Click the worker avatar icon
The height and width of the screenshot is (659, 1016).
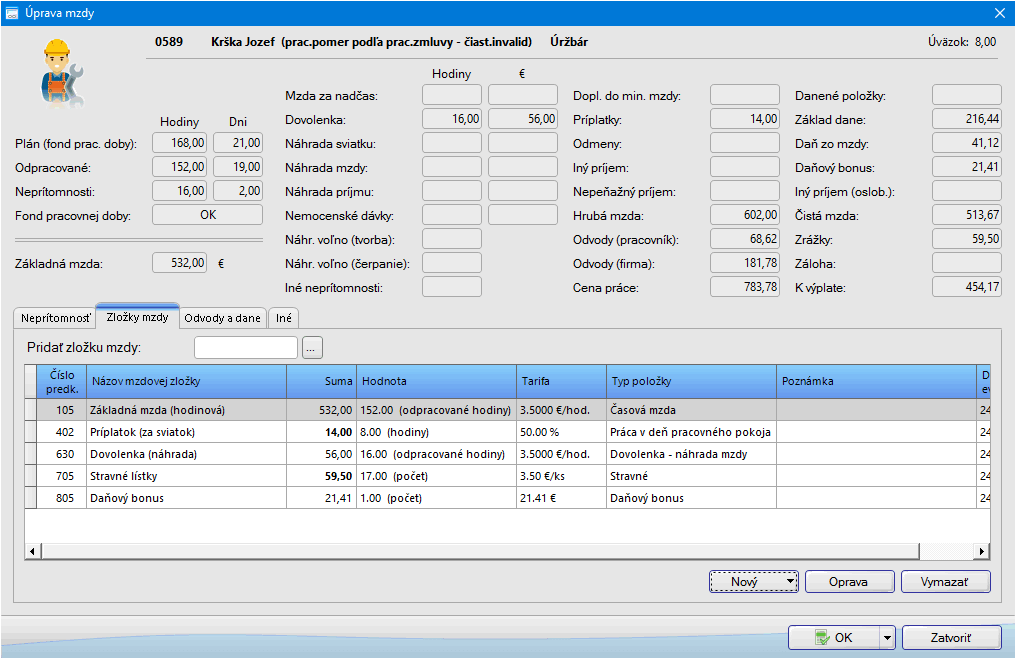tap(58, 73)
